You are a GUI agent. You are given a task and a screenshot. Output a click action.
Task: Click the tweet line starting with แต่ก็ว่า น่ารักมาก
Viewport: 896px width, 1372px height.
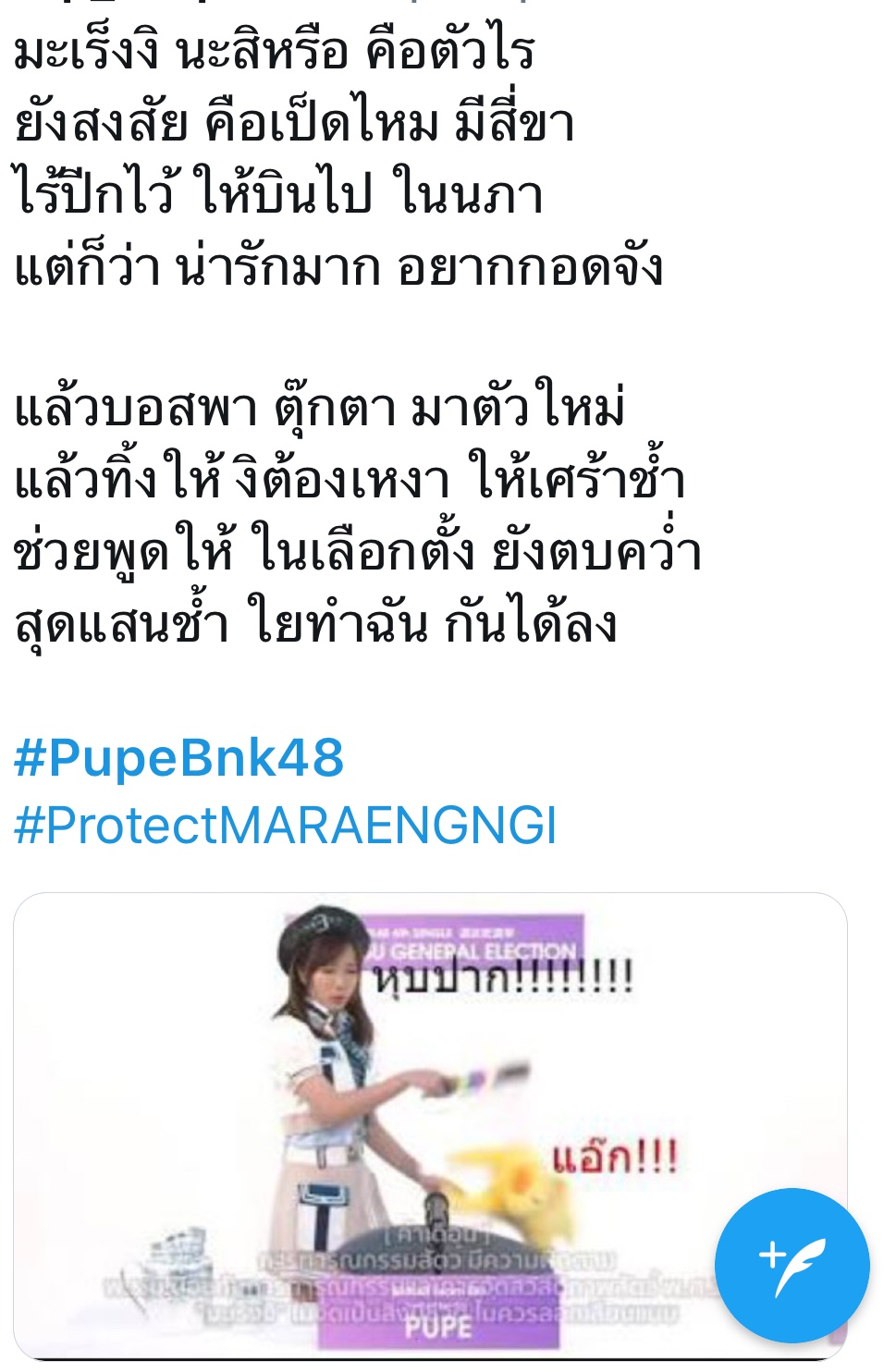[x=338, y=266]
